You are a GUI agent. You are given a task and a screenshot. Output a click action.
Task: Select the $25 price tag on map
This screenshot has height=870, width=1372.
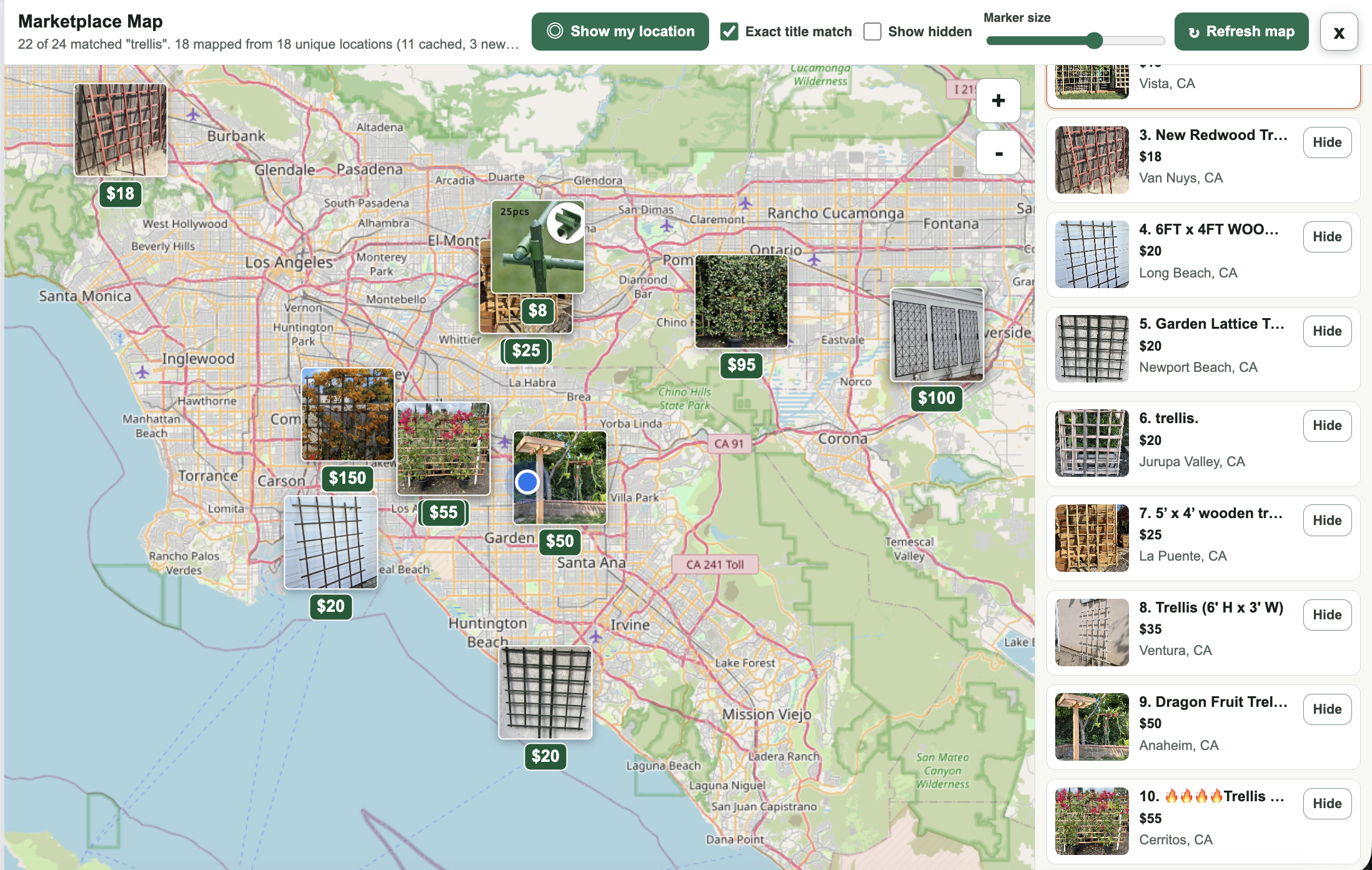(x=526, y=351)
